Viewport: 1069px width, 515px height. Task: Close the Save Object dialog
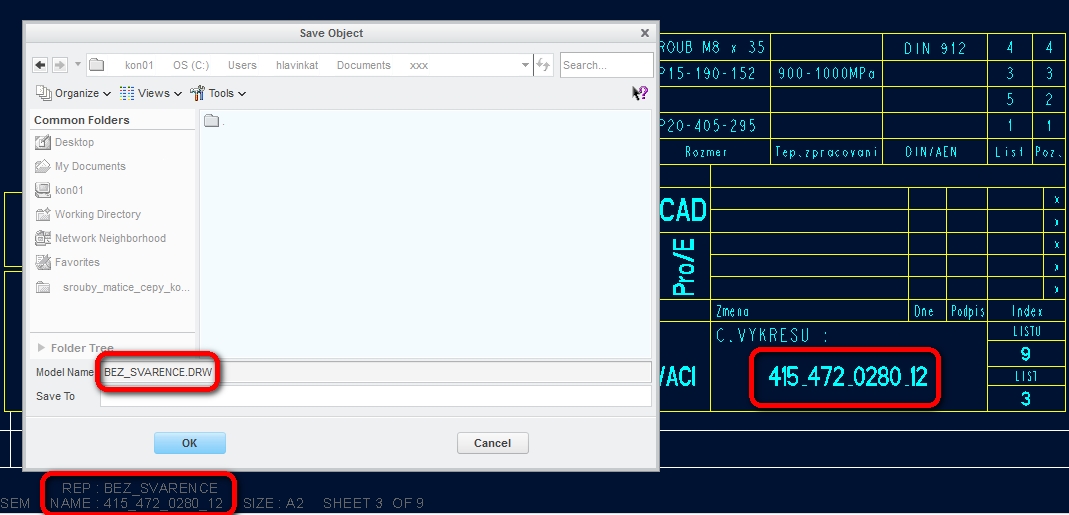tap(644, 33)
